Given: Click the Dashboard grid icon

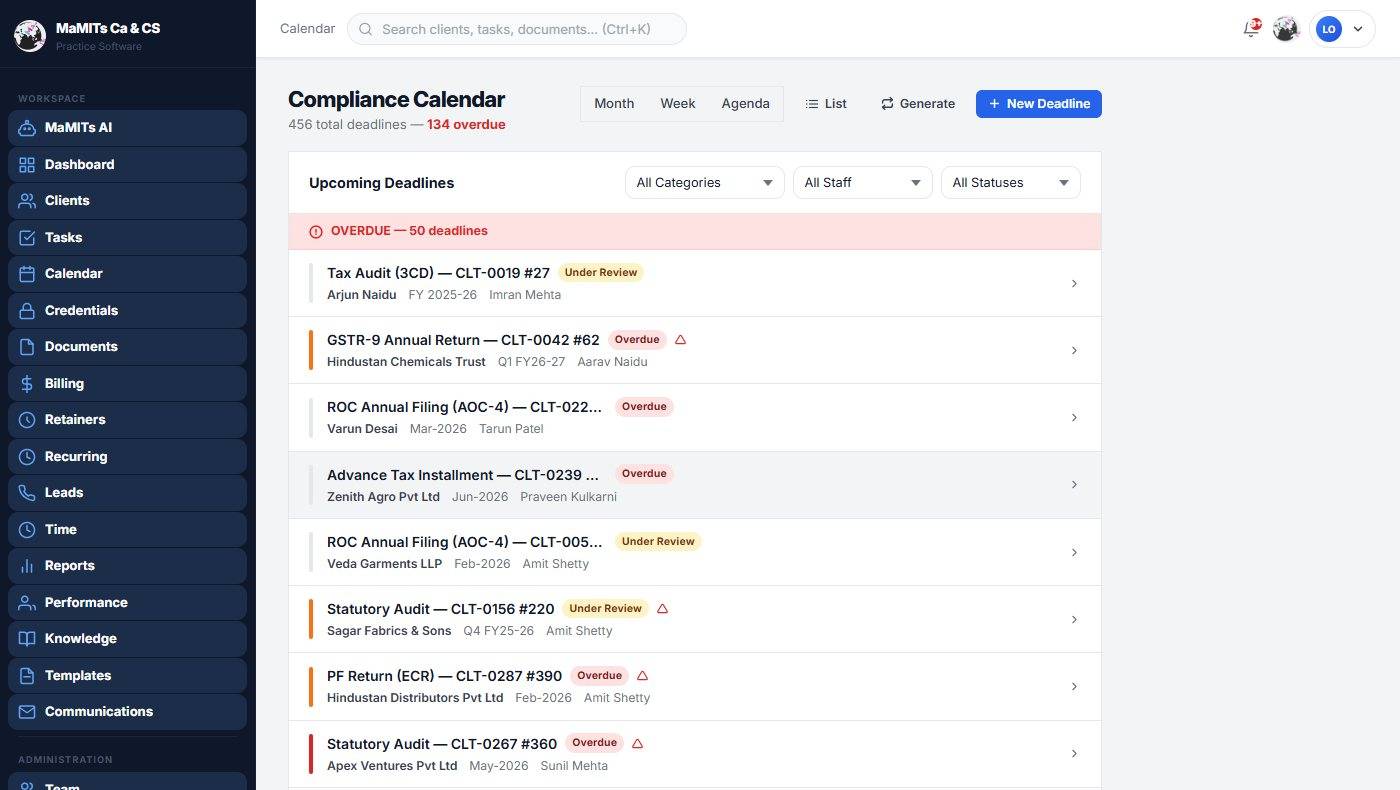Looking at the screenshot, I should tap(27, 164).
